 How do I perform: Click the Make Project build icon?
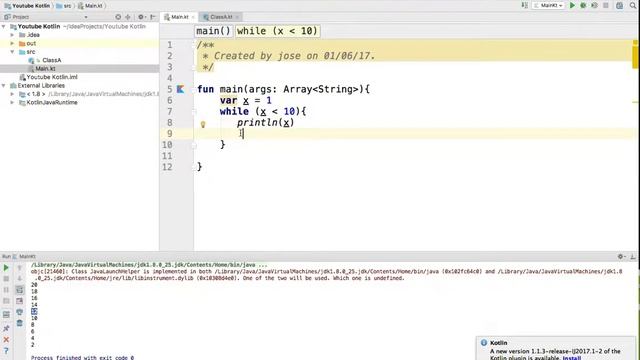pos(524,5)
